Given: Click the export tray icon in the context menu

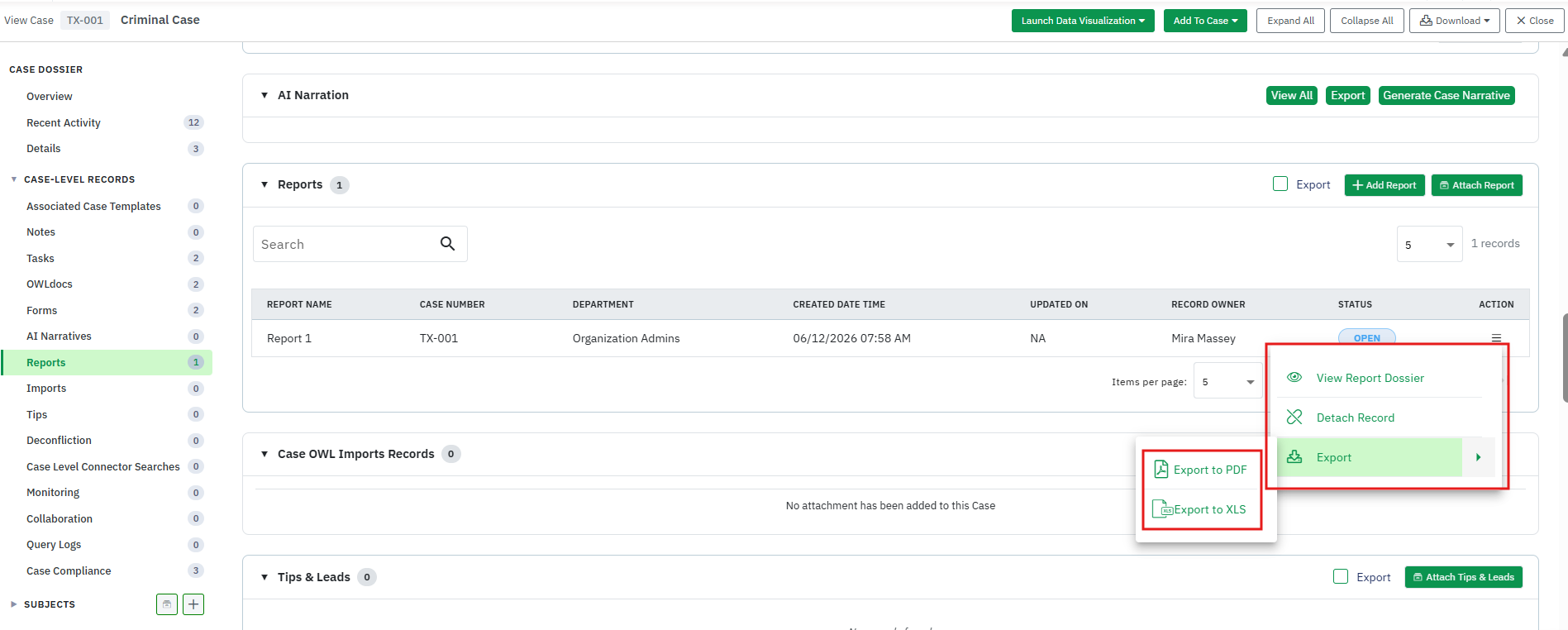Looking at the screenshot, I should click(x=1294, y=456).
